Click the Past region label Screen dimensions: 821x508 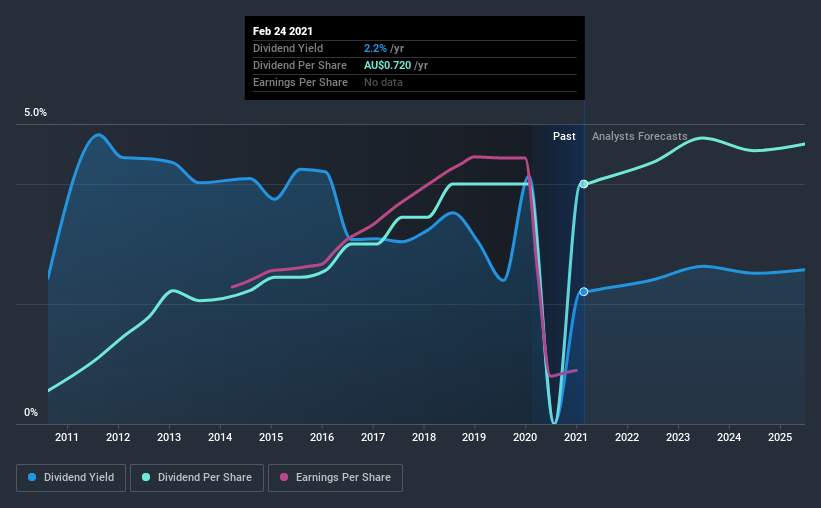tap(564, 136)
